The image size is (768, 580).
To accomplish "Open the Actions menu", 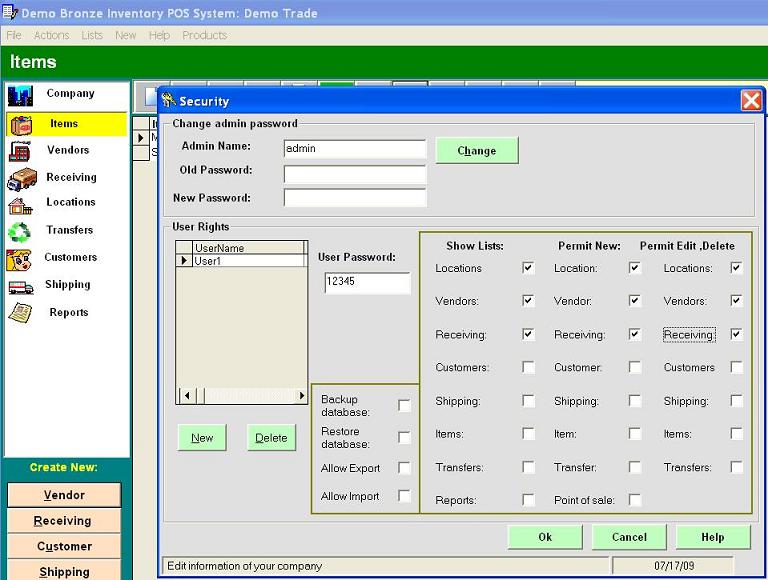I will (x=51, y=35).
